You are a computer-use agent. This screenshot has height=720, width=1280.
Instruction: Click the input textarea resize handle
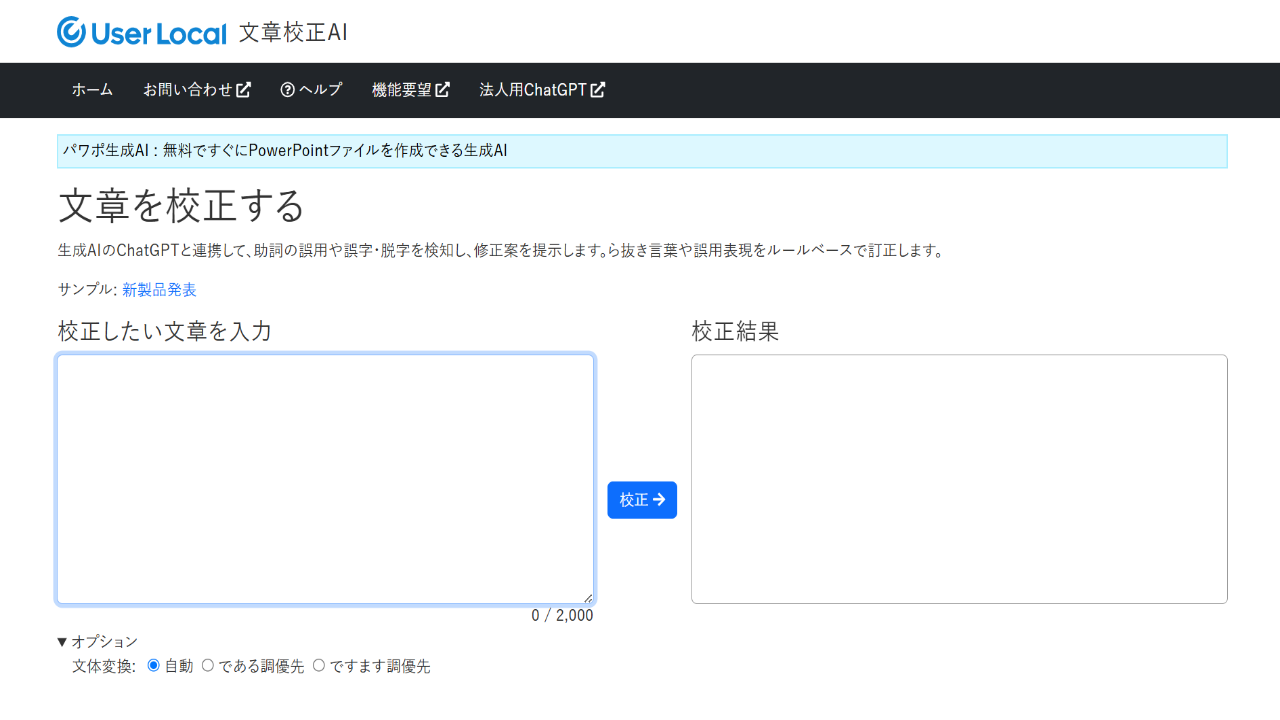(x=588, y=598)
